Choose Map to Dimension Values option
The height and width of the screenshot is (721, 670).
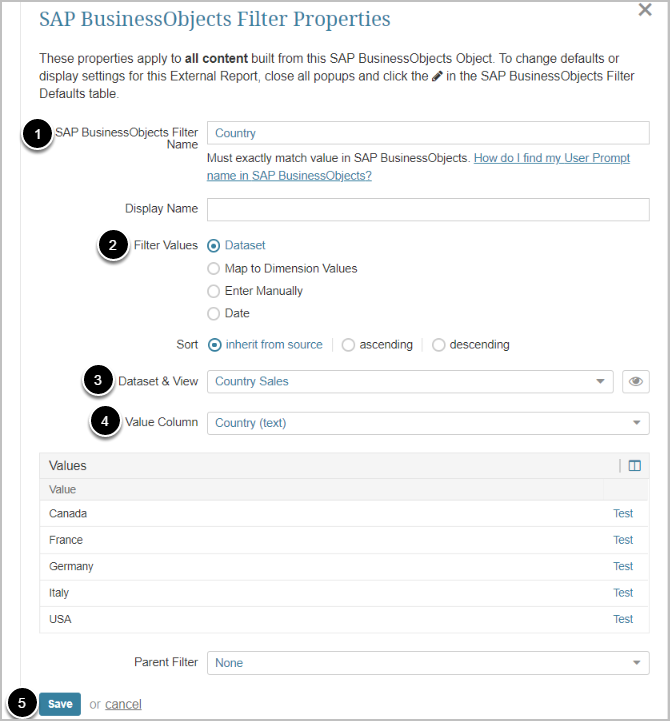point(214,268)
